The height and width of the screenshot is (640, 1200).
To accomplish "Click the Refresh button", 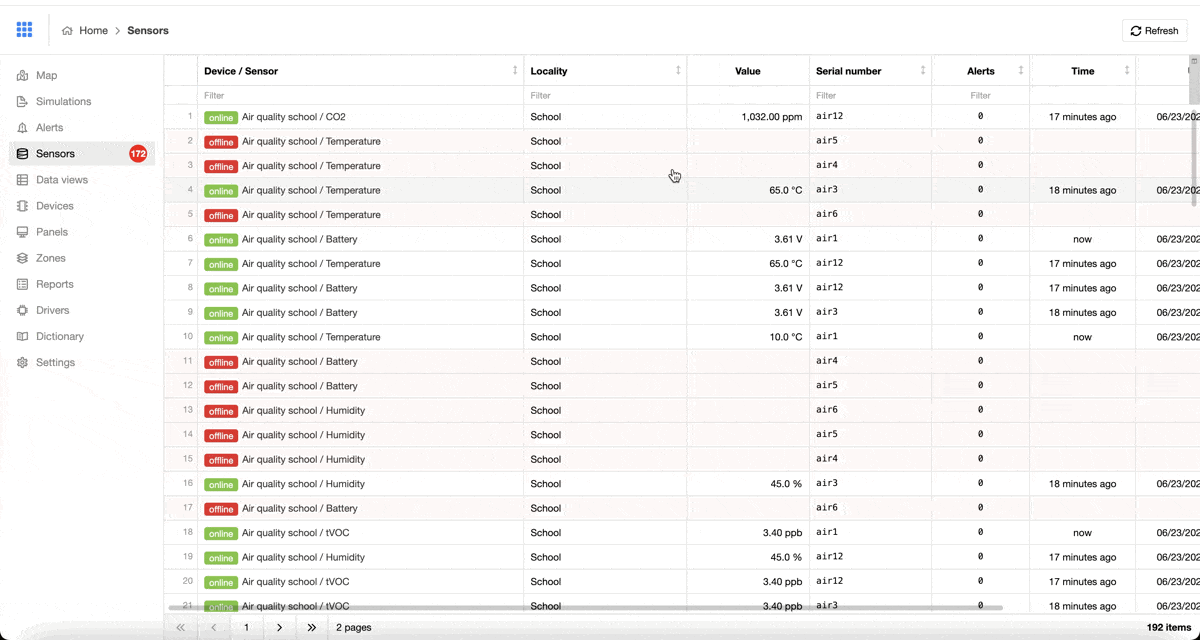I will [x=1154, y=31].
